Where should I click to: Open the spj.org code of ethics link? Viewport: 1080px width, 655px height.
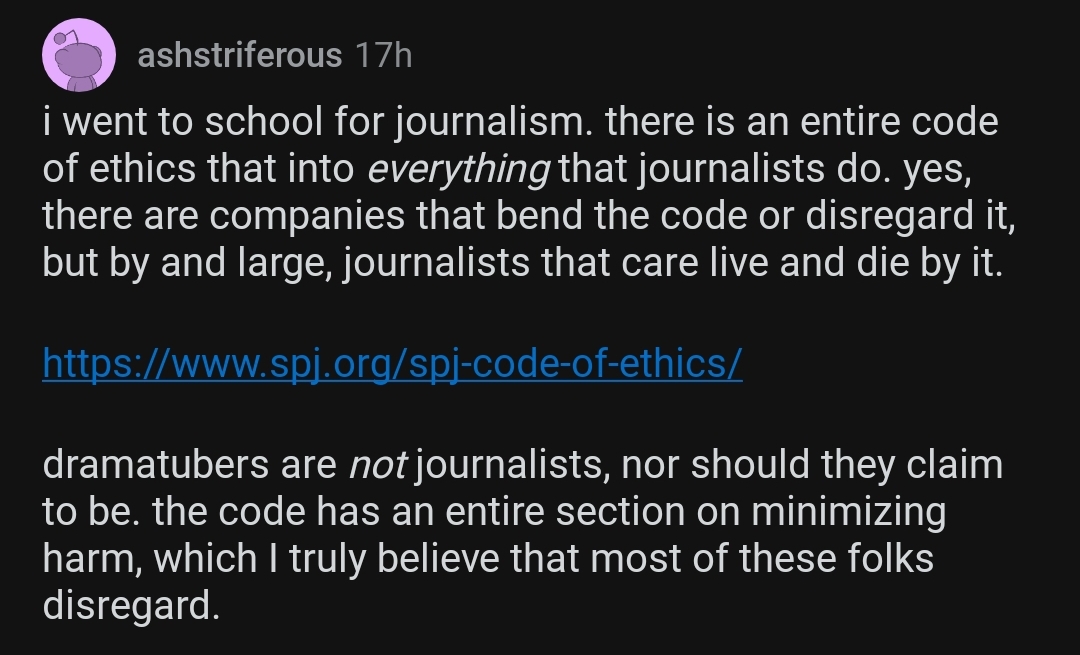pyautogui.click(x=392, y=363)
